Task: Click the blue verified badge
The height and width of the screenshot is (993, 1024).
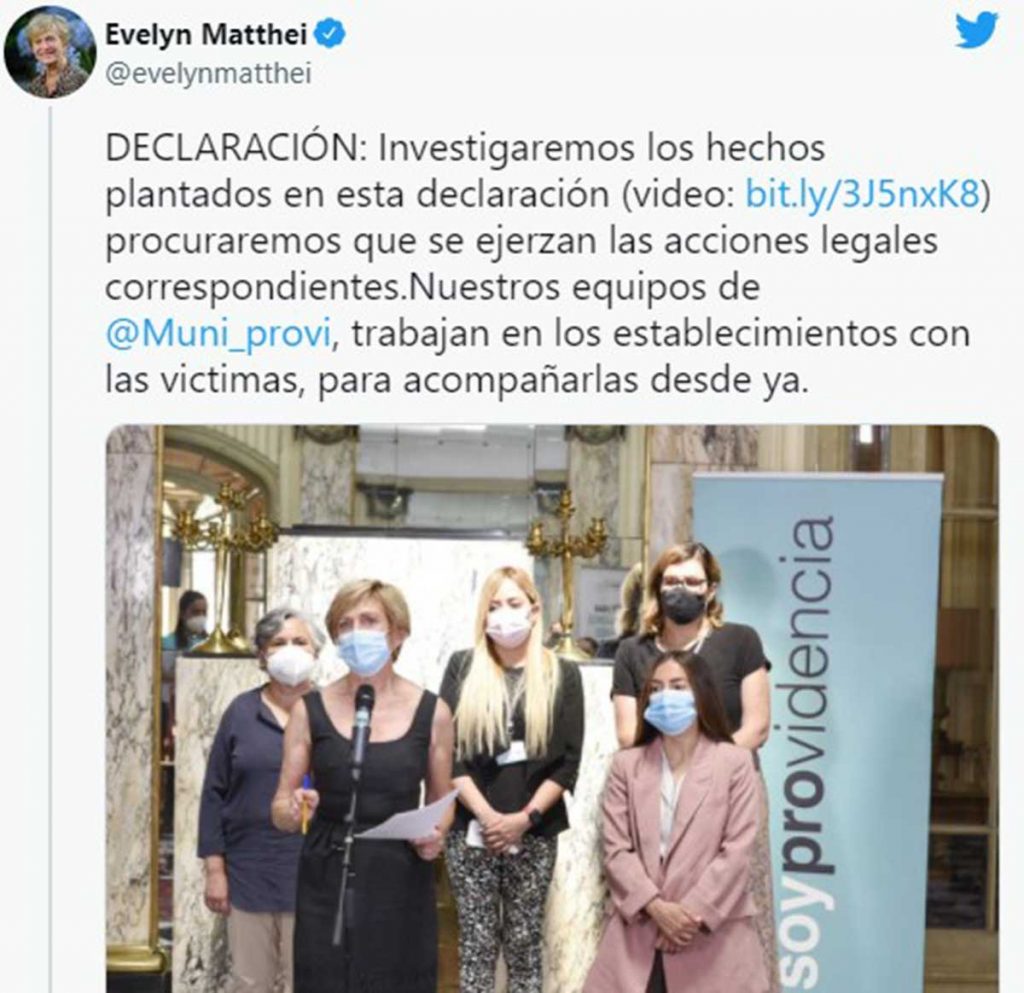Action: click(x=330, y=35)
